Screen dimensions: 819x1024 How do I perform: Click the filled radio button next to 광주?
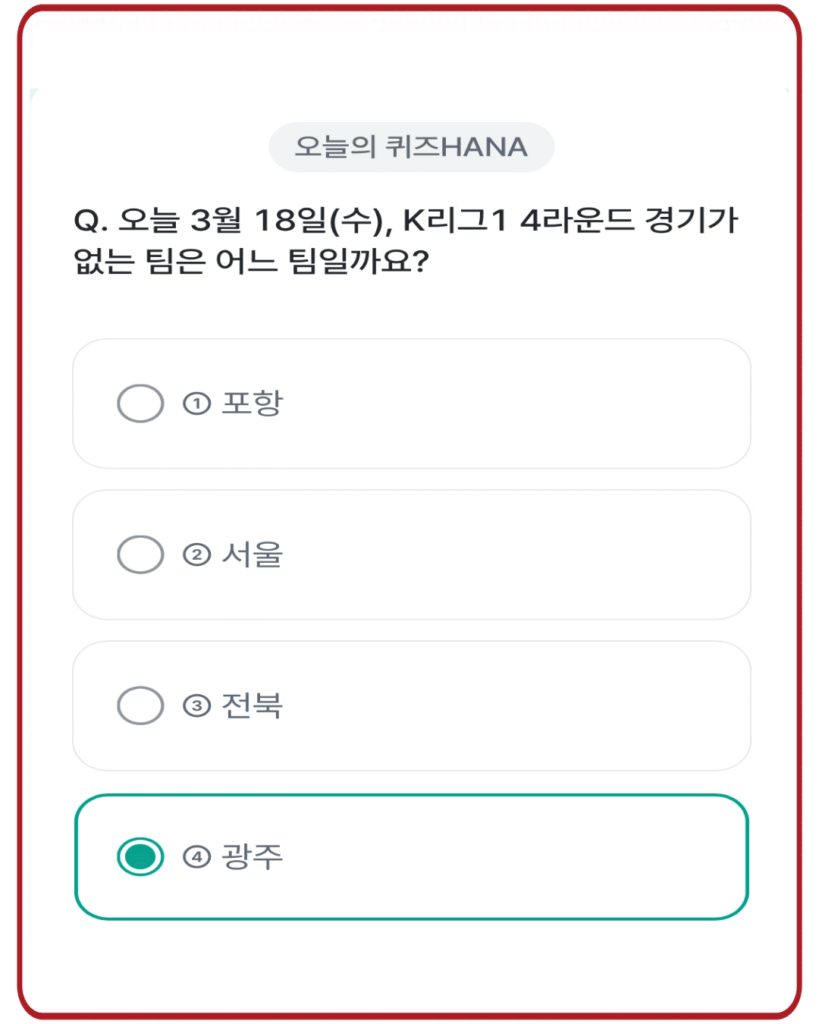[140, 855]
